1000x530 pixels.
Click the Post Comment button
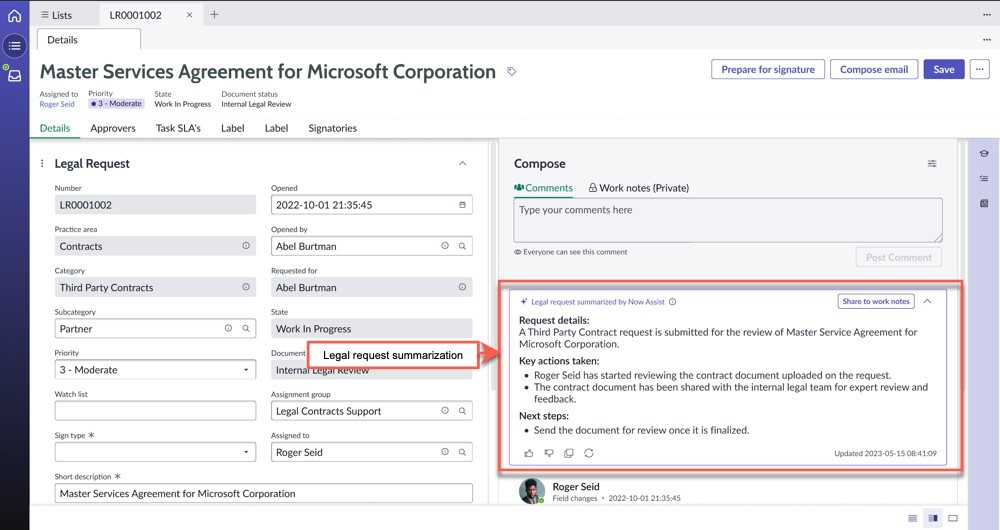click(x=899, y=257)
